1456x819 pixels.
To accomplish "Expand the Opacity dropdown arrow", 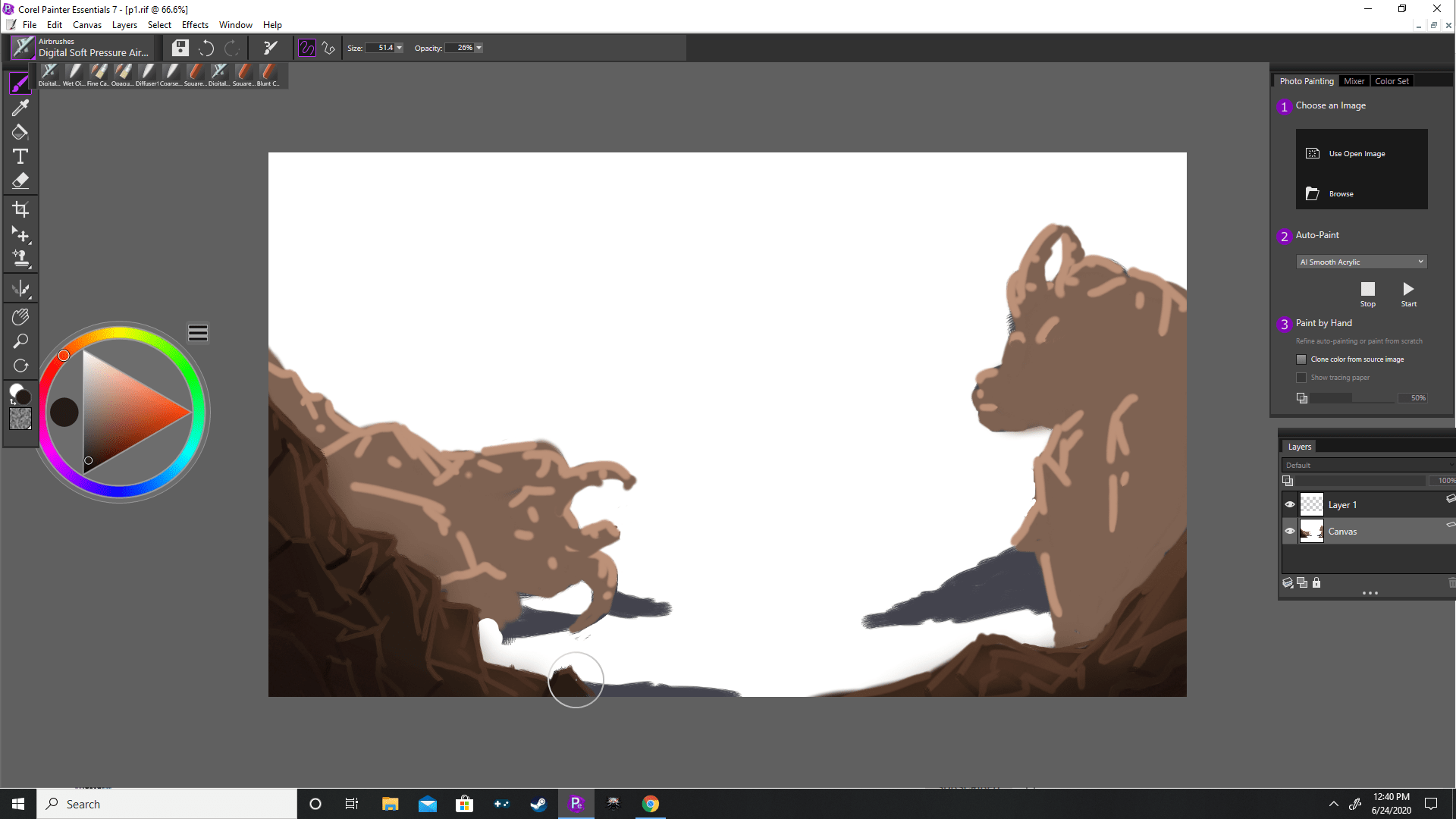I will coord(479,48).
